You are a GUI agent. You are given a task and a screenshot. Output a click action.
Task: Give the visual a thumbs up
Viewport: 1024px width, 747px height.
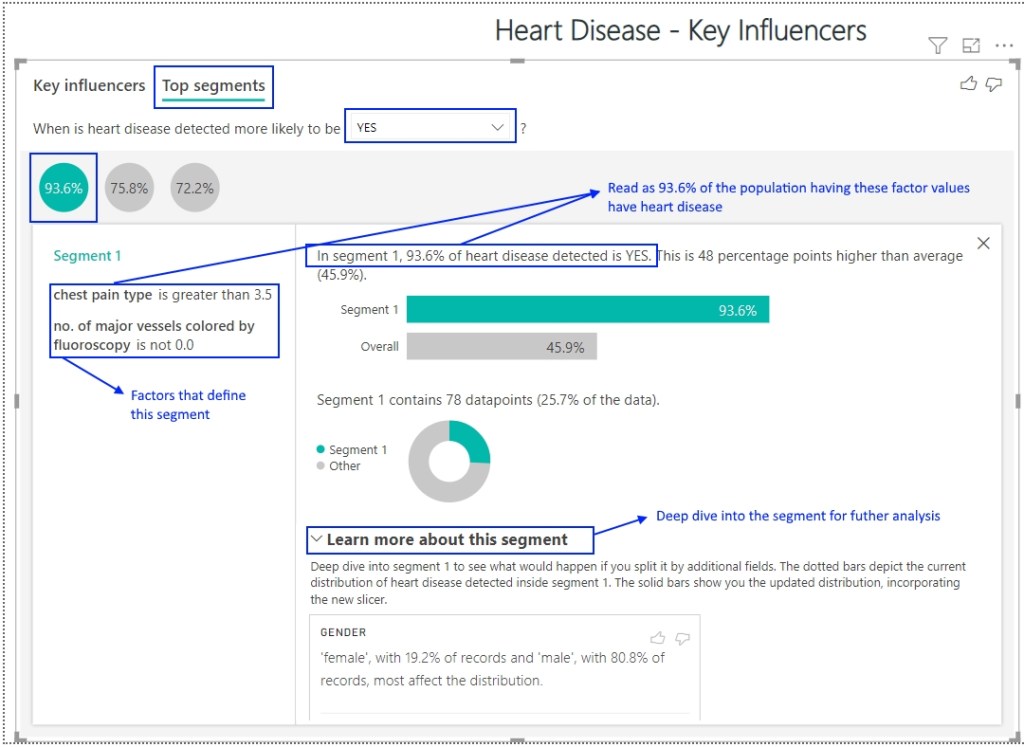point(968,85)
